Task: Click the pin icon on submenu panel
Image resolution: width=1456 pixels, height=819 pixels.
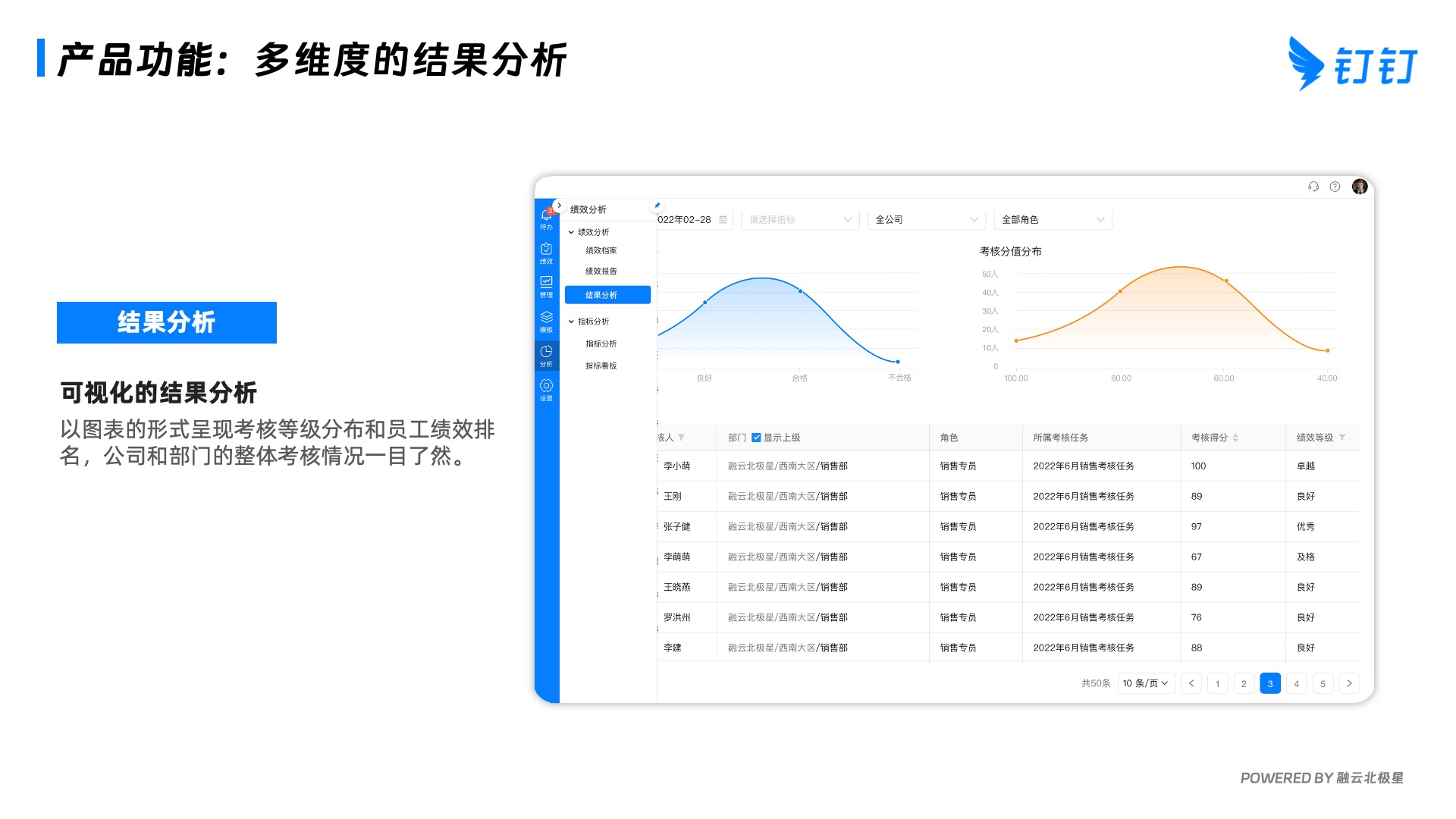Action: (x=657, y=206)
